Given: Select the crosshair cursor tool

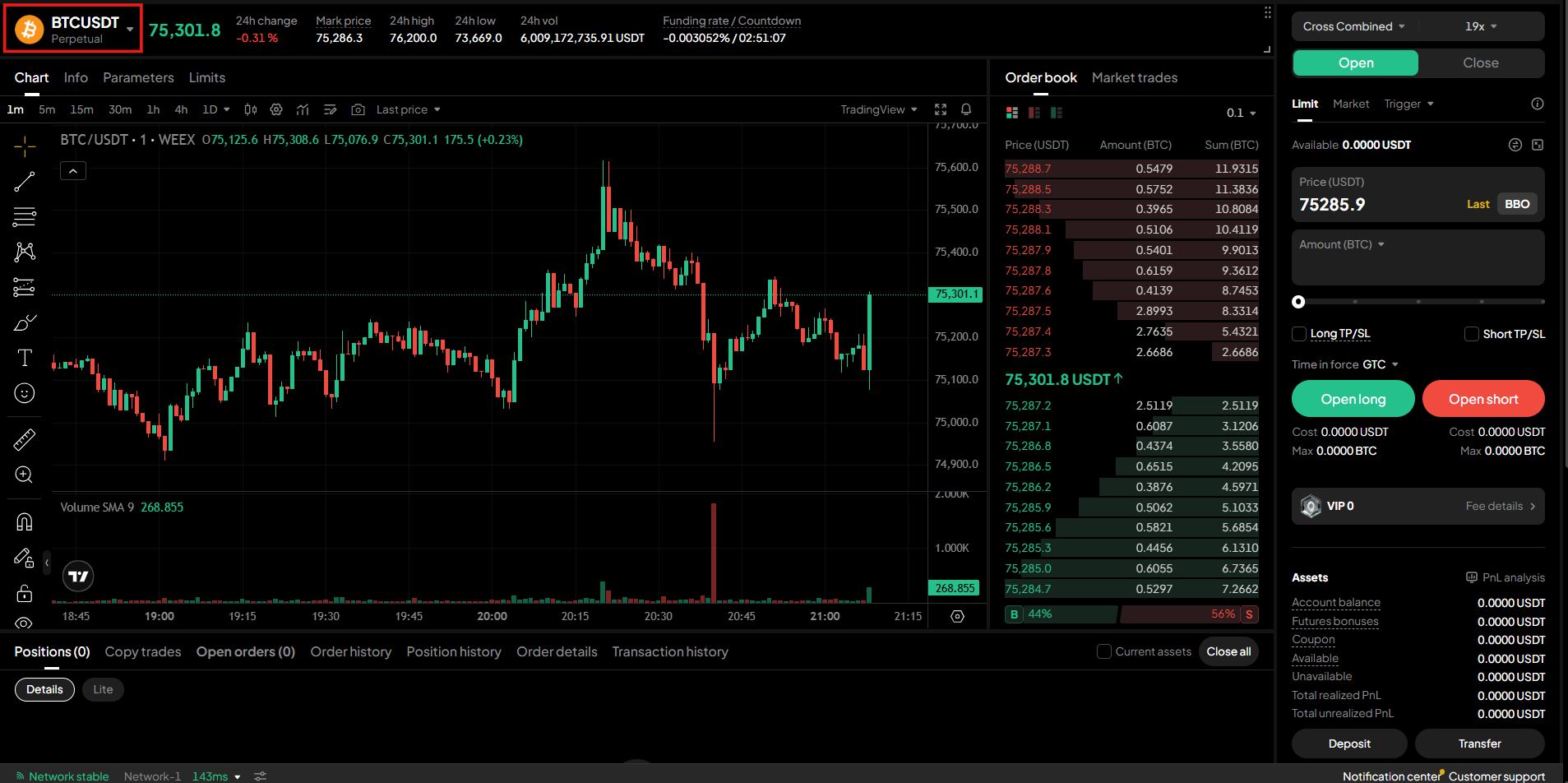Looking at the screenshot, I should tap(25, 146).
